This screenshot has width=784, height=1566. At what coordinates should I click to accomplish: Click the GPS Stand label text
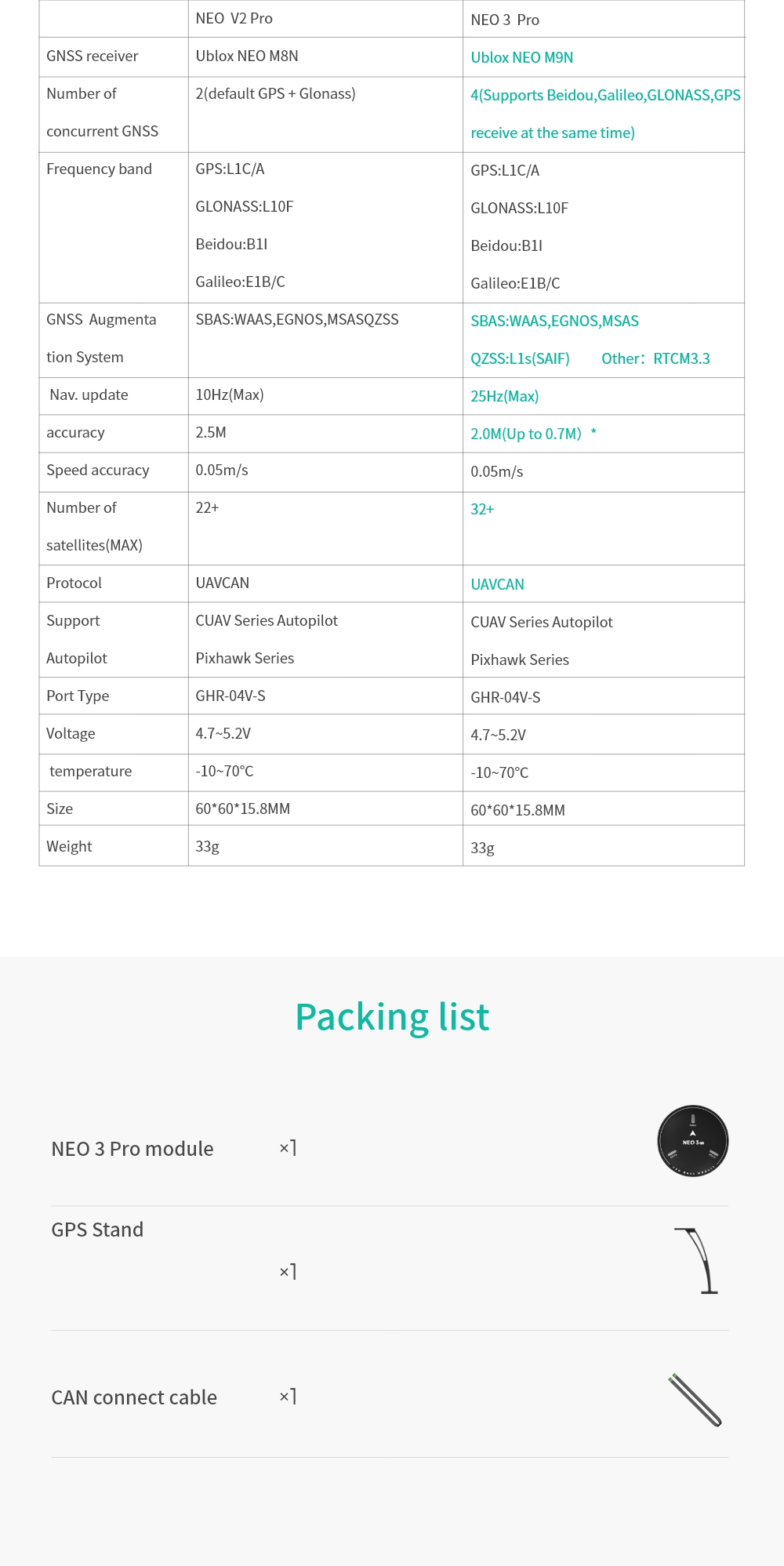point(97,1230)
